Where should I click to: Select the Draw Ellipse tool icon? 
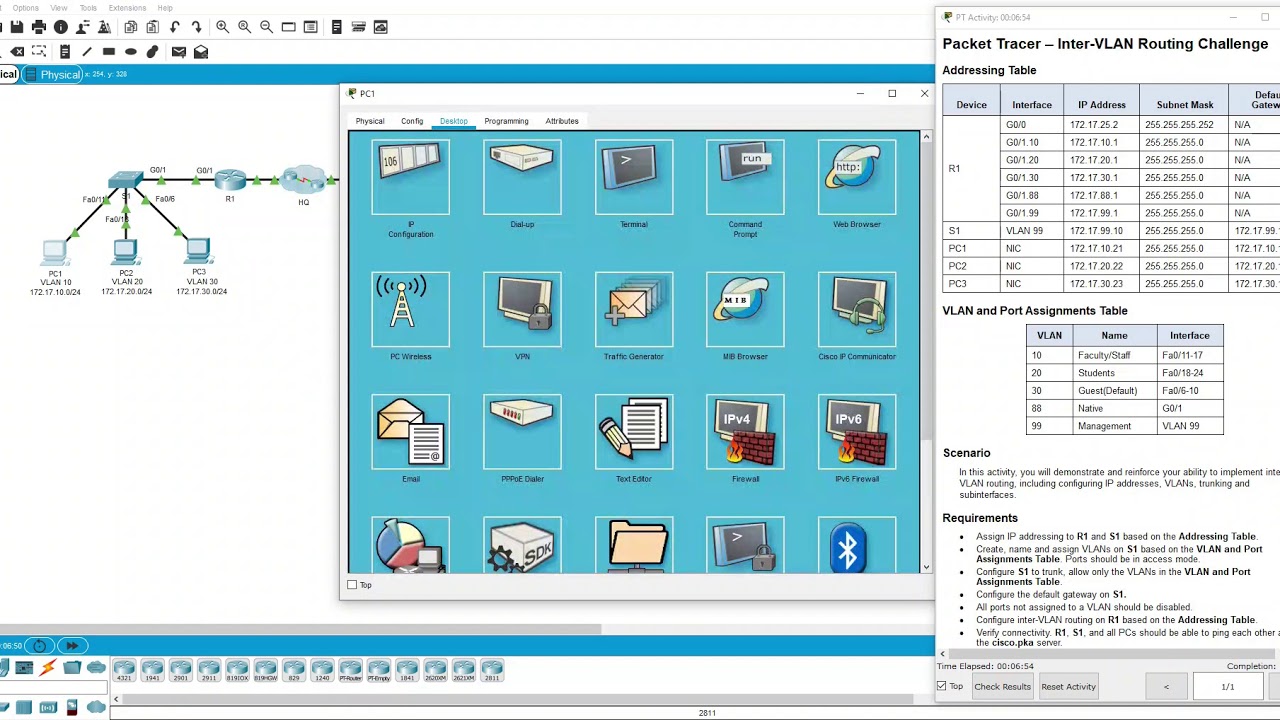click(131, 52)
